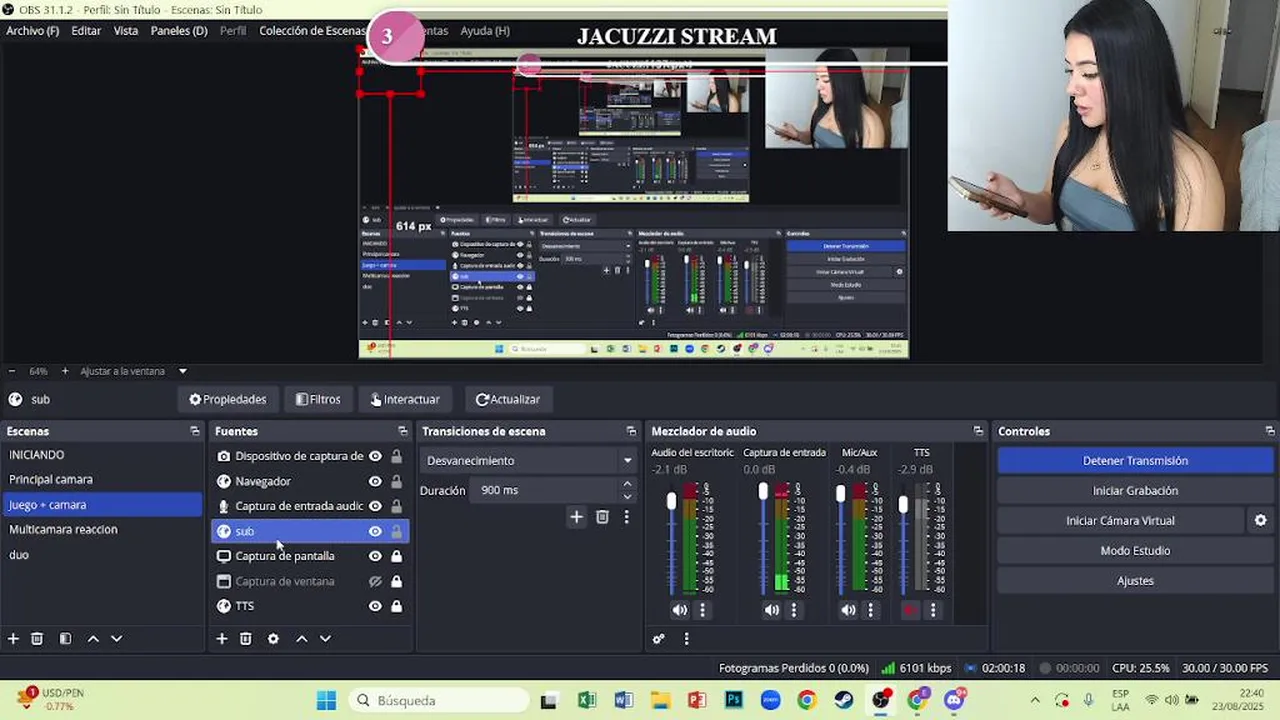1280x720 pixels.
Task: Open the Editar menu
Action: tap(86, 31)
